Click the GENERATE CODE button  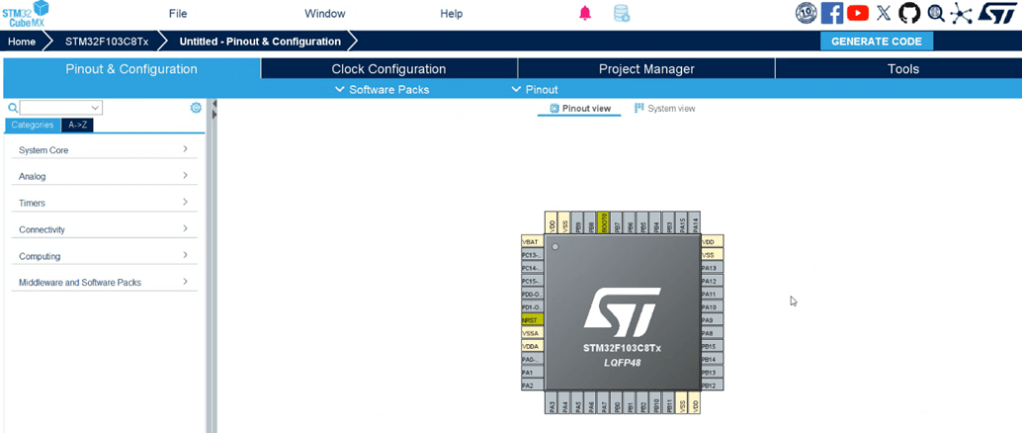click(x=876, y=41)
